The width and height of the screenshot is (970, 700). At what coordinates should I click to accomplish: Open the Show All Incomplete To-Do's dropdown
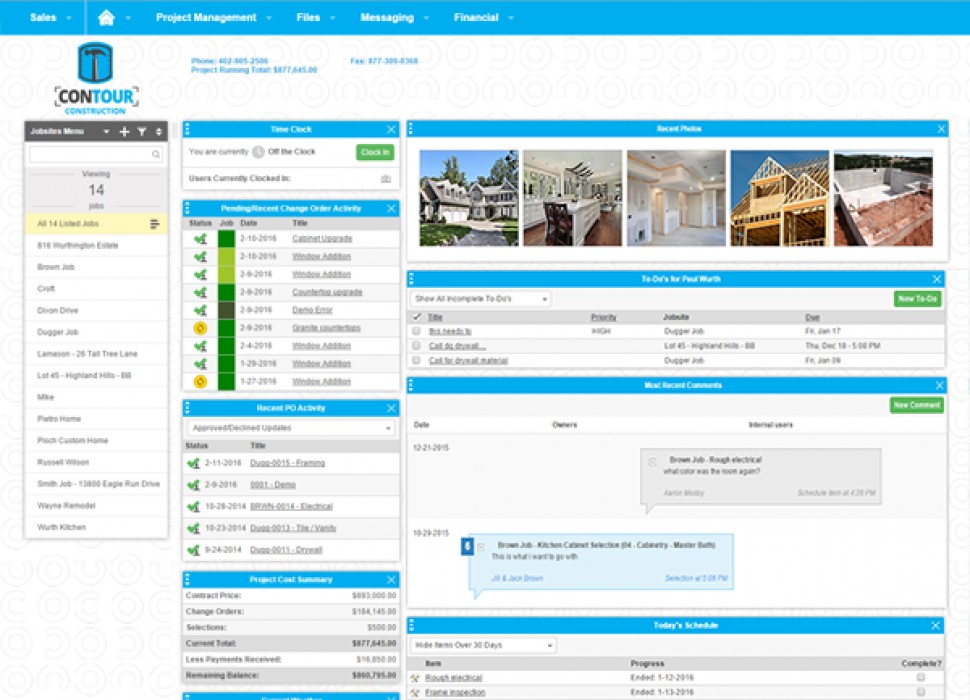pyautogui.click(x=480, y=299)
